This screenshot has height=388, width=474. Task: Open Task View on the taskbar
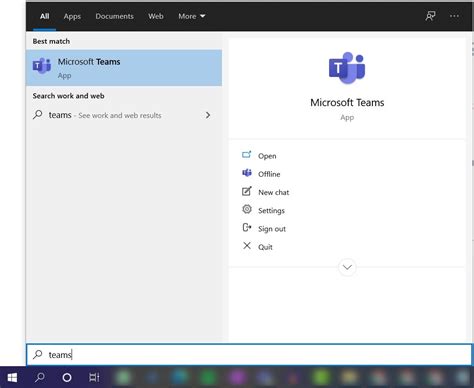pyautogui.click(x=94, y=377)
